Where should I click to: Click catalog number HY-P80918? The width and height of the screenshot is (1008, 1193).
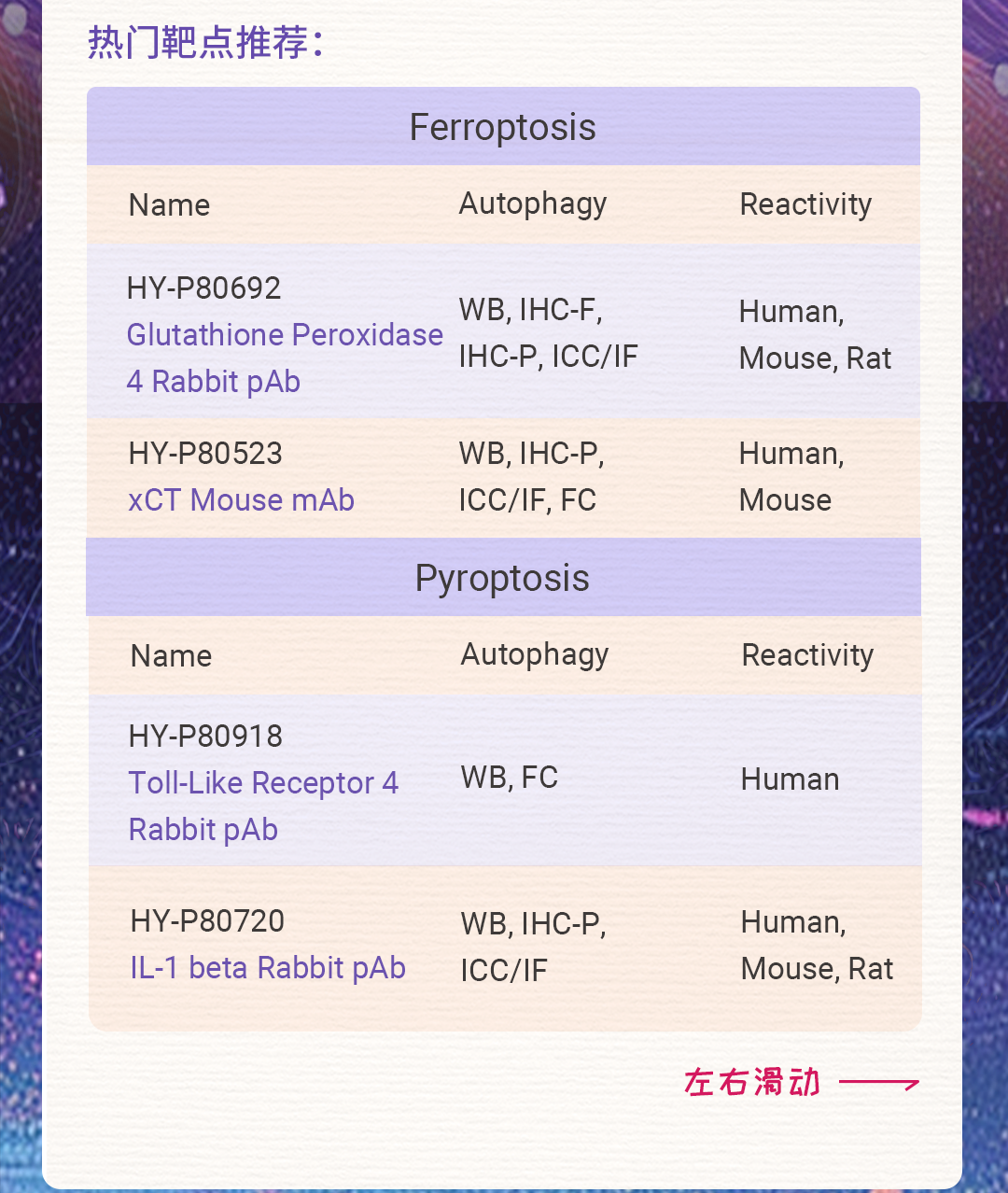pyautogui.click(x=205, y=737)
